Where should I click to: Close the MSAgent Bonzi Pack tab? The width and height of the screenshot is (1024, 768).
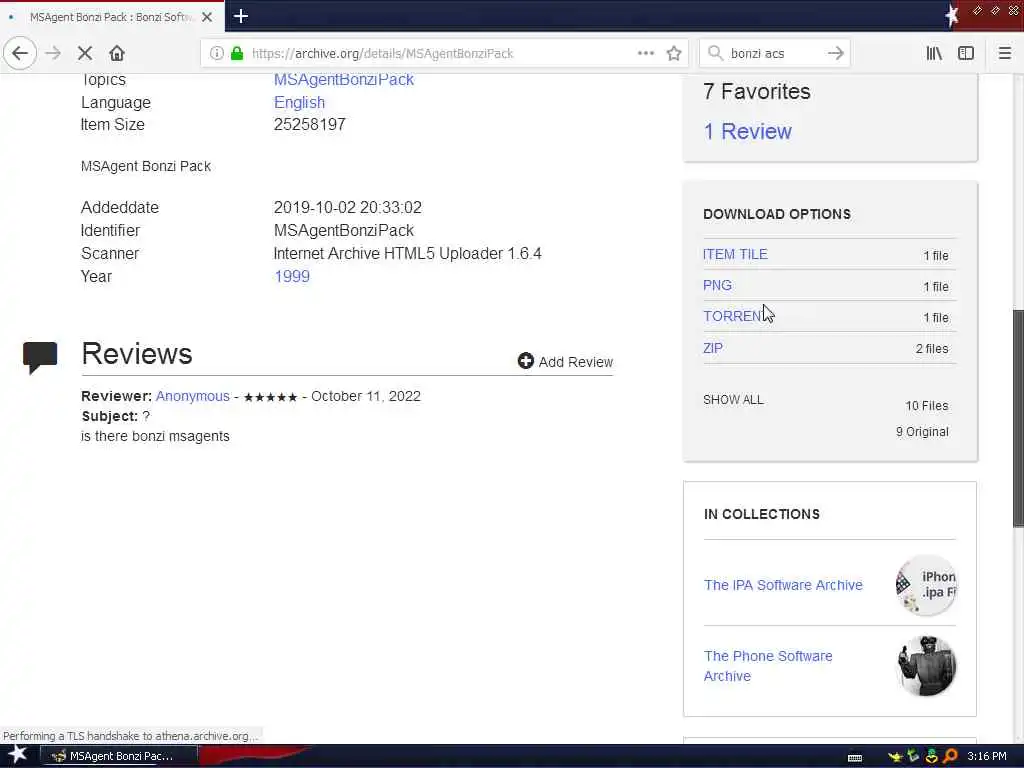tap(207, 17)
